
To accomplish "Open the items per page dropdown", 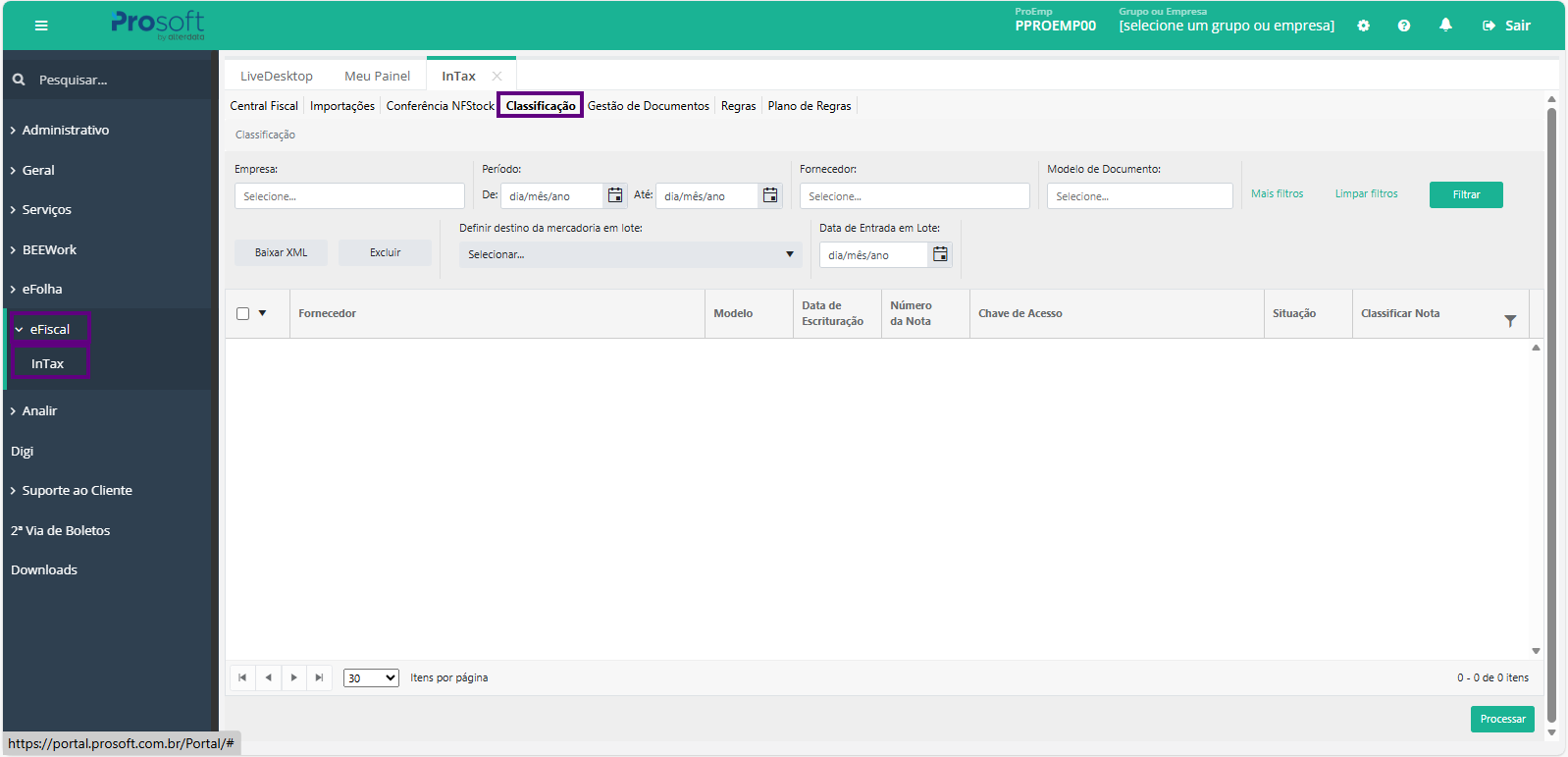I will (x=371, y=677).
